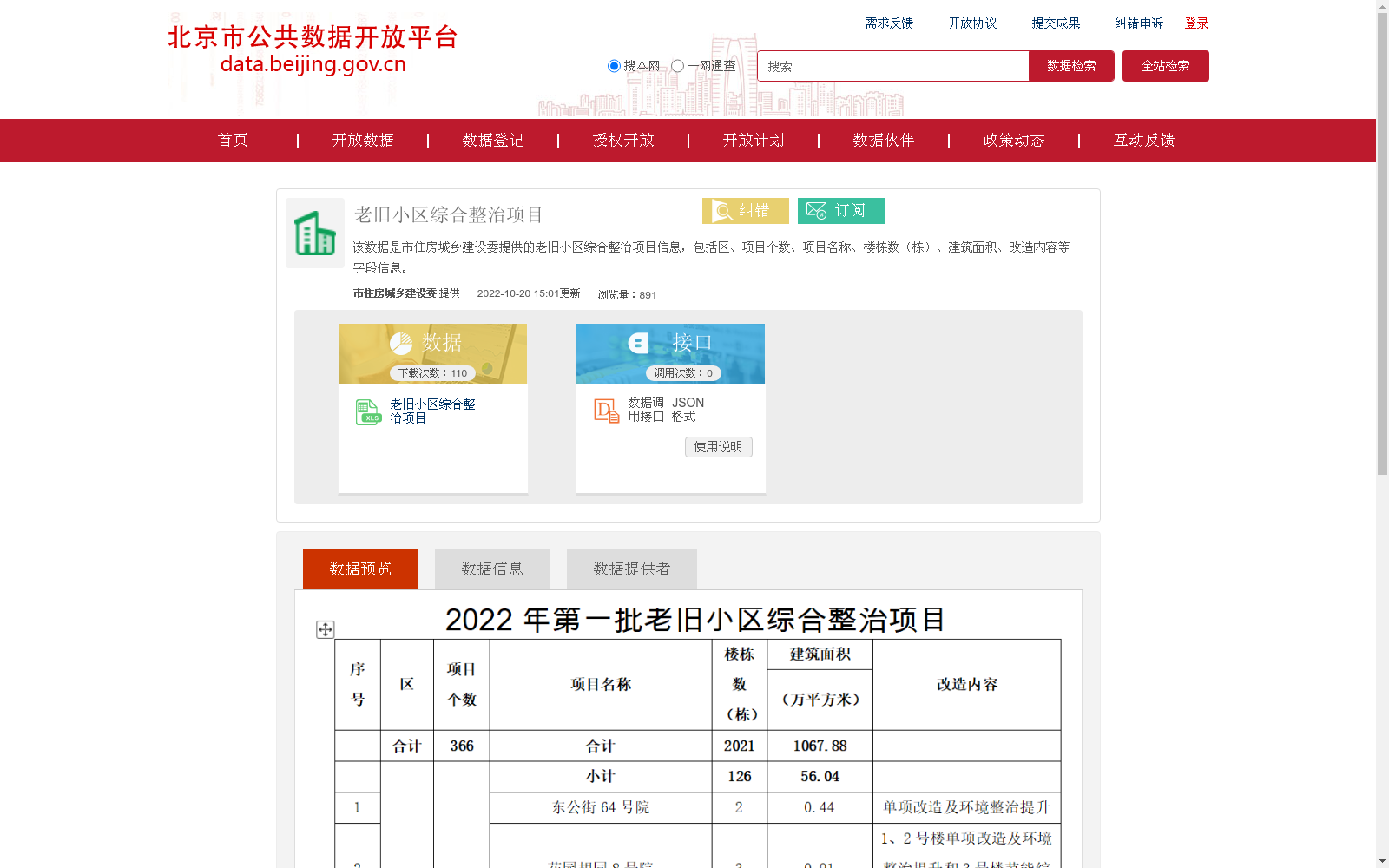Screen dimensions: 1389x868
Task: Click the 改造内容 column header
Action: [967, 685]
